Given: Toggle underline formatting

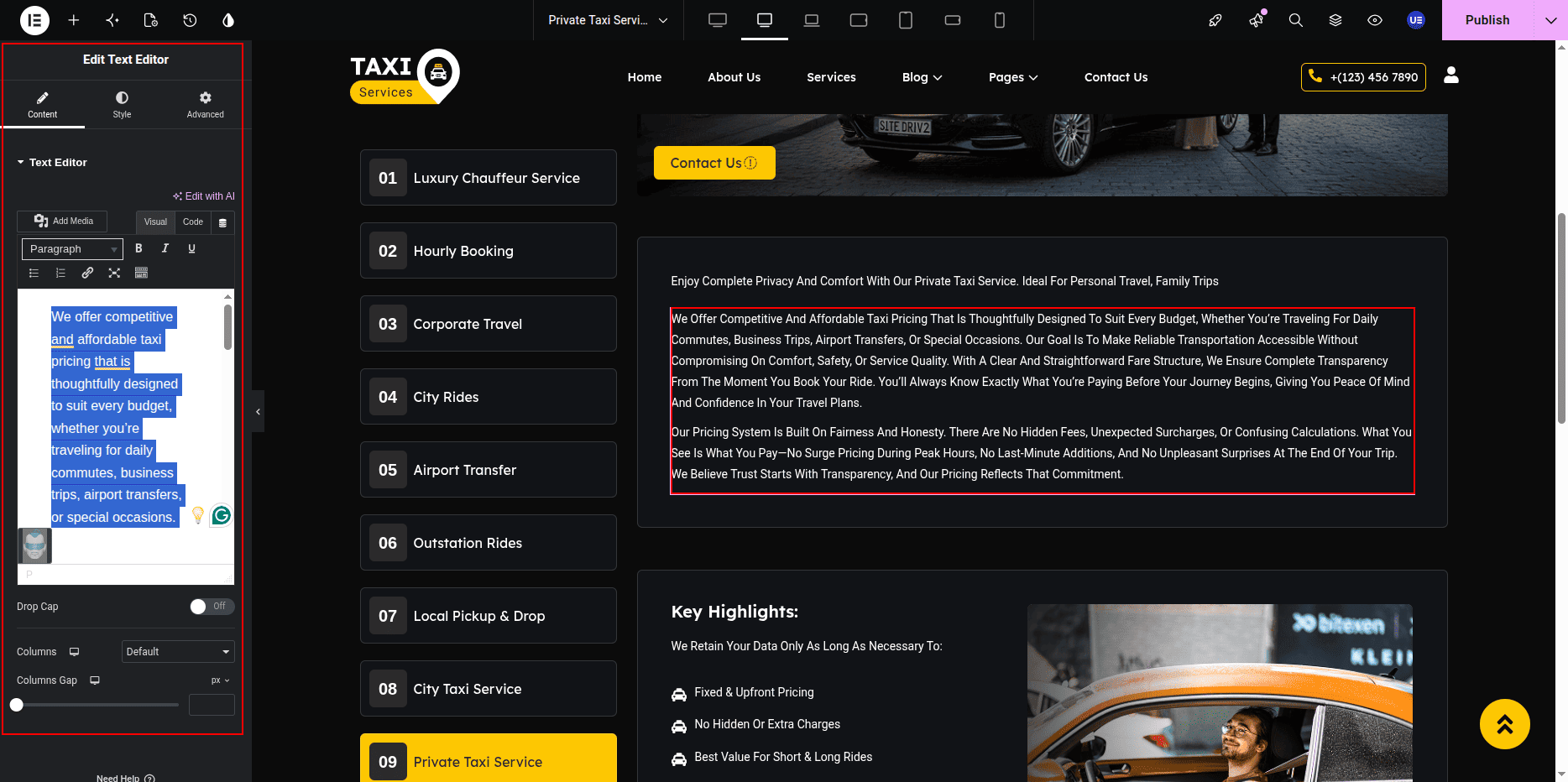Looking at the screenshot, I should coord(191,248).
